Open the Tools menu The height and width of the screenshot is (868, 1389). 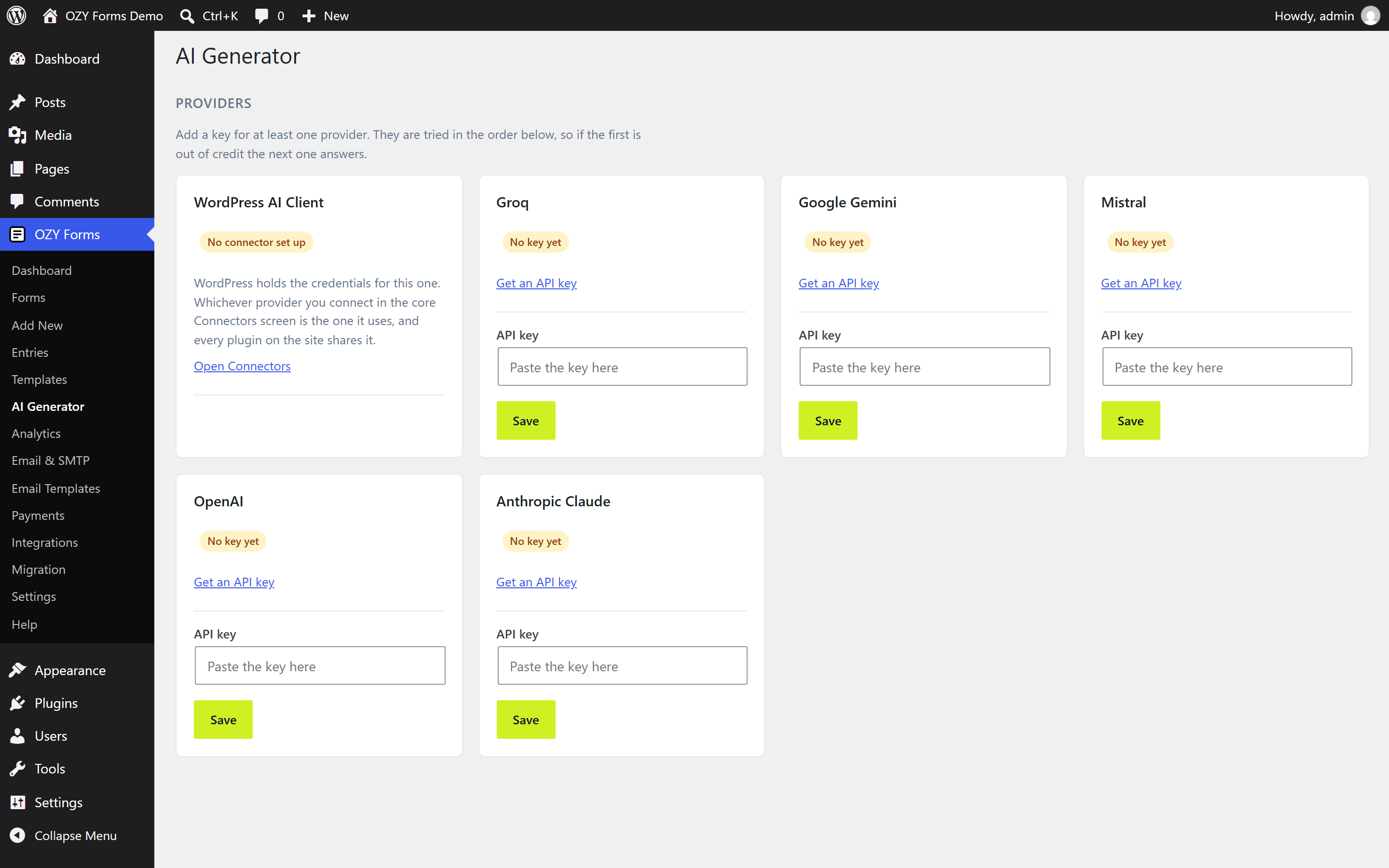77,769
